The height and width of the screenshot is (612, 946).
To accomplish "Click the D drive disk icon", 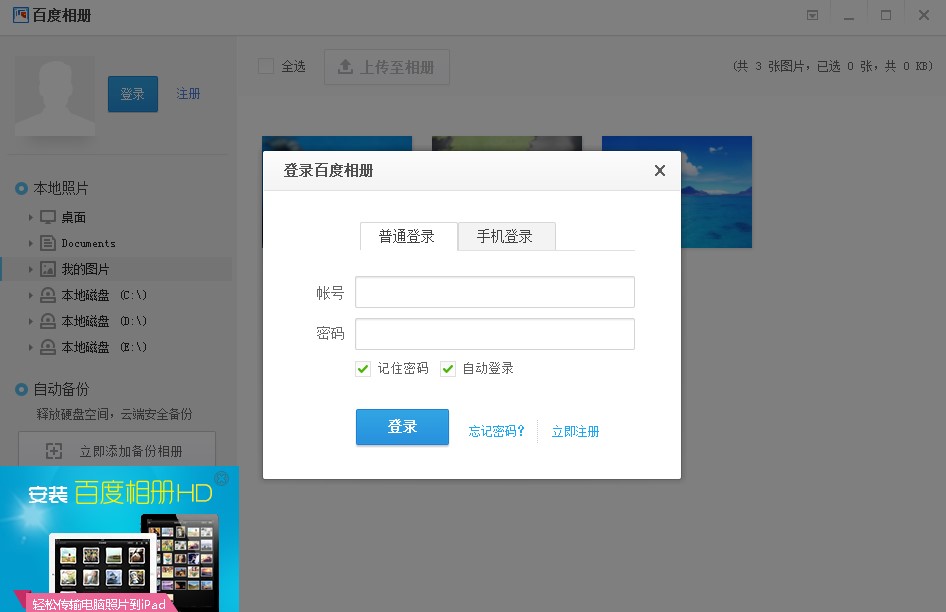I will (x=48, y=320).
